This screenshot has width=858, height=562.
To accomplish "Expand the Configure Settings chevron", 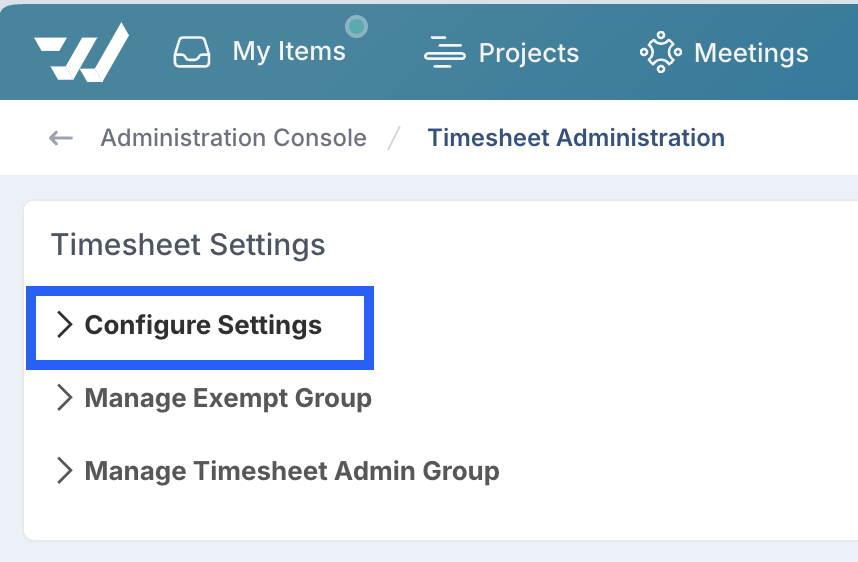I will click(x=65, y=325).
